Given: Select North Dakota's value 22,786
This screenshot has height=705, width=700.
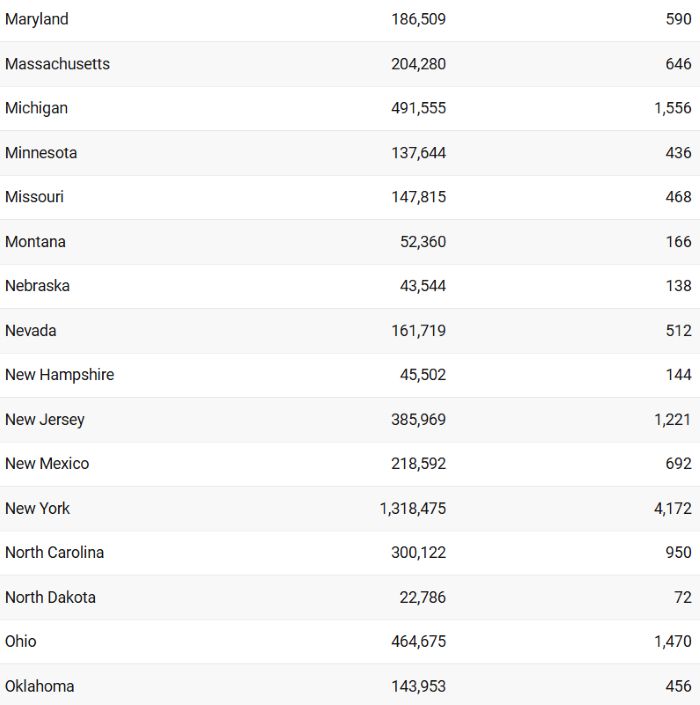Looking at the screenshot, I should [x=423, y=598].
